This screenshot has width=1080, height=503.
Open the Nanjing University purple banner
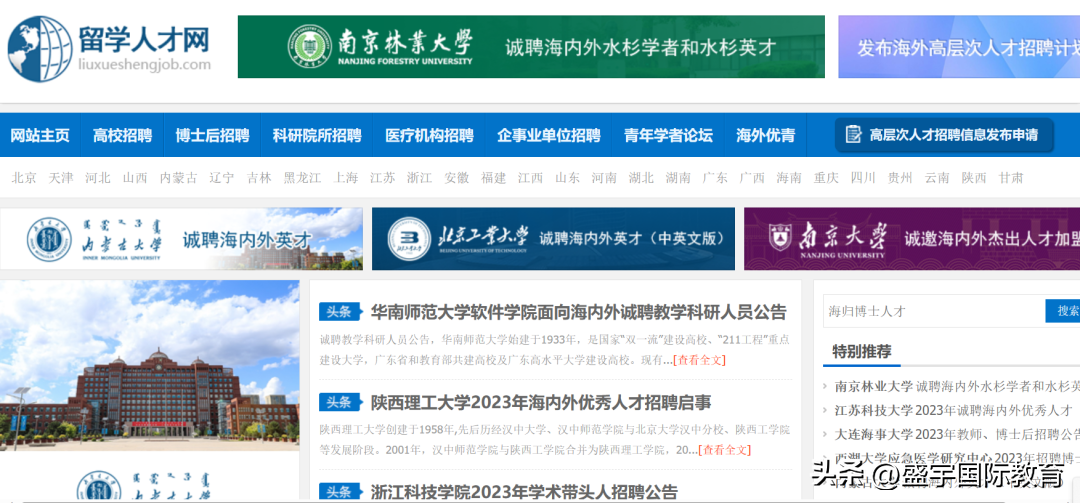(x=912, y=238)
